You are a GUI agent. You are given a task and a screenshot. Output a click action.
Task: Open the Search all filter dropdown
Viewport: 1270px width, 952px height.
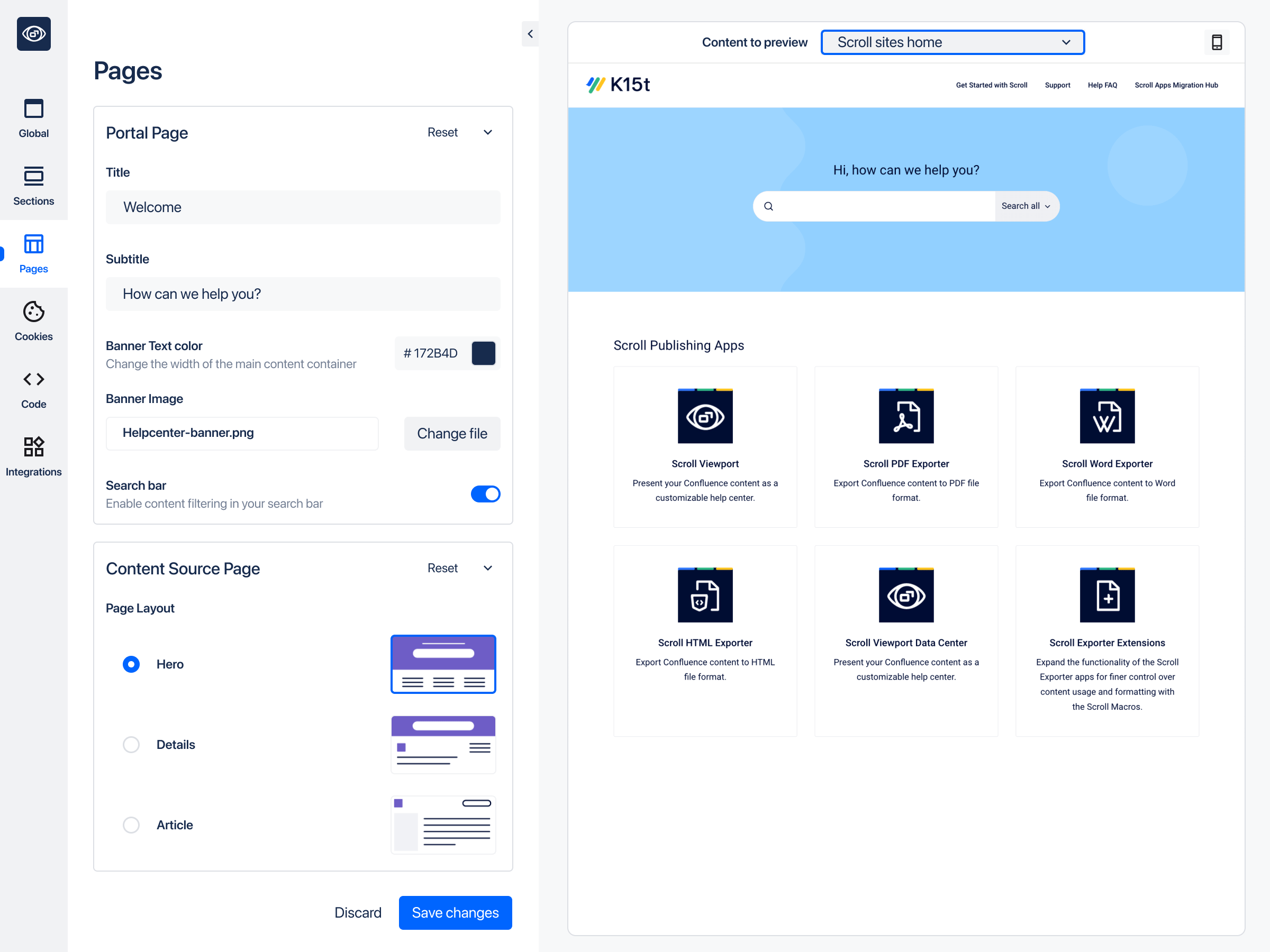(1026, 206)
